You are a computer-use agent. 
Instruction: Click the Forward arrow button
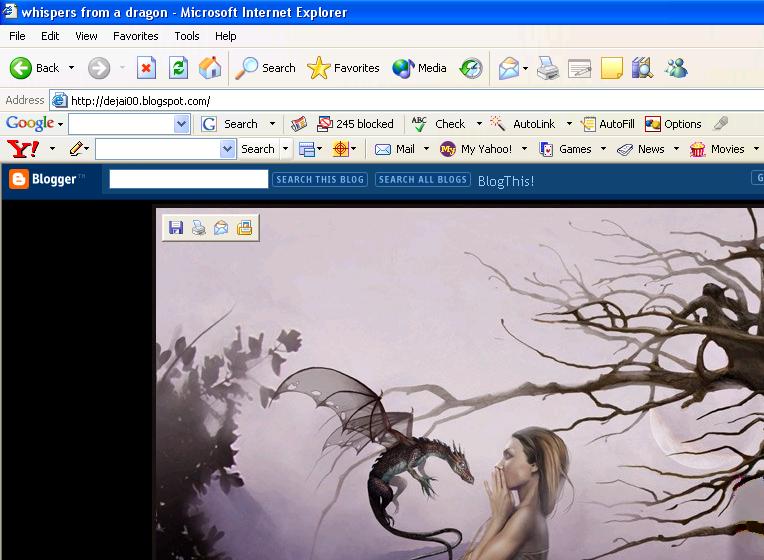[99, 68]
